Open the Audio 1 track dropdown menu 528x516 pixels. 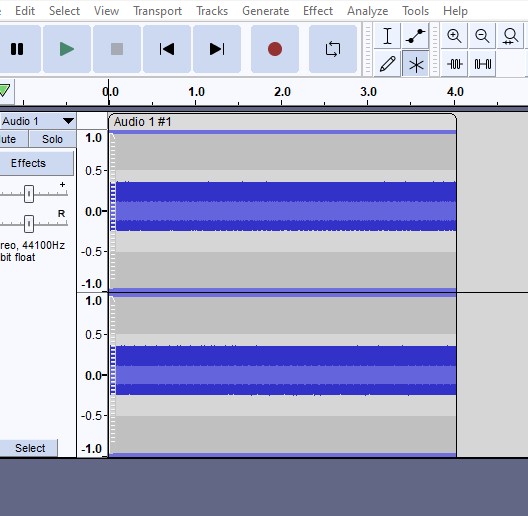pyautogui.click(x=68, y=121)
